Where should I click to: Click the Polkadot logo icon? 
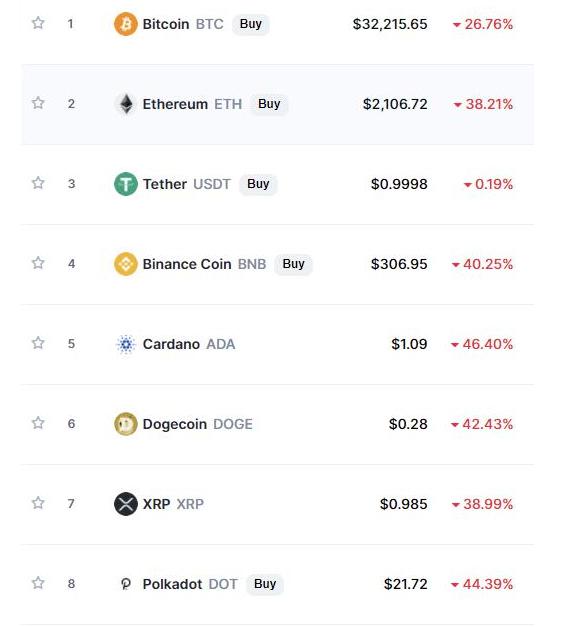click(x=126, y=584)
